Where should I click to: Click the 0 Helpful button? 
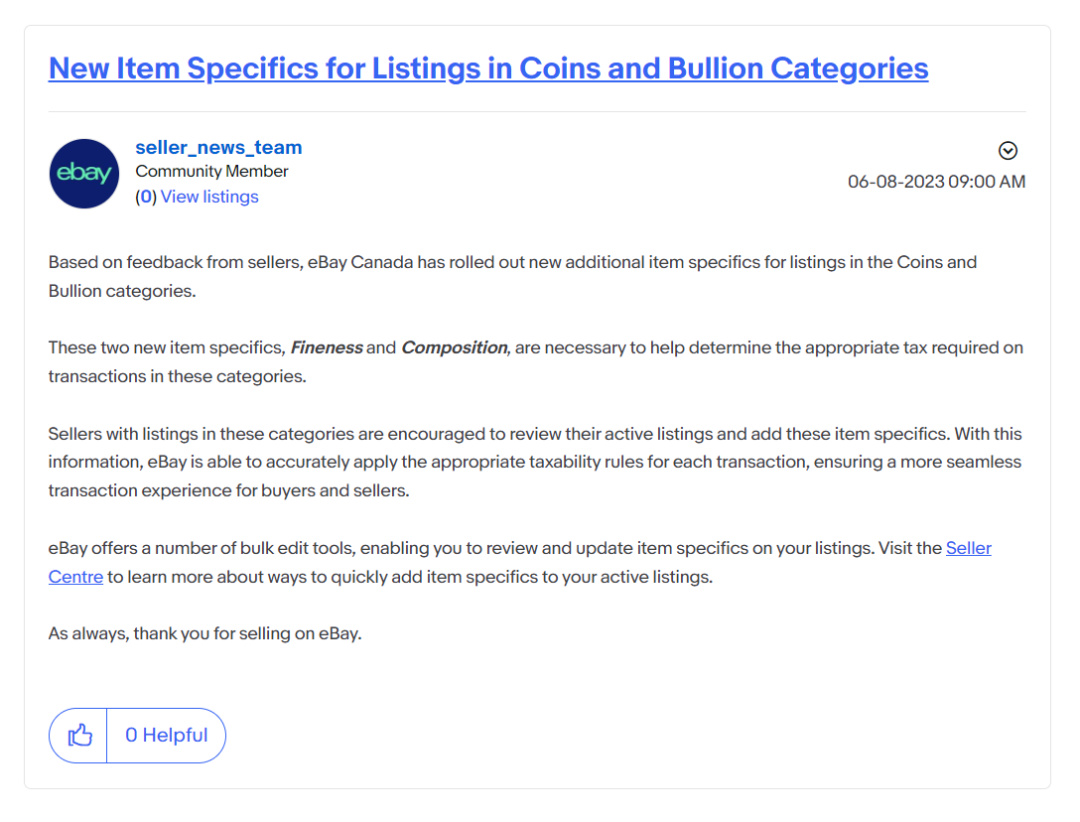(166, 736)
